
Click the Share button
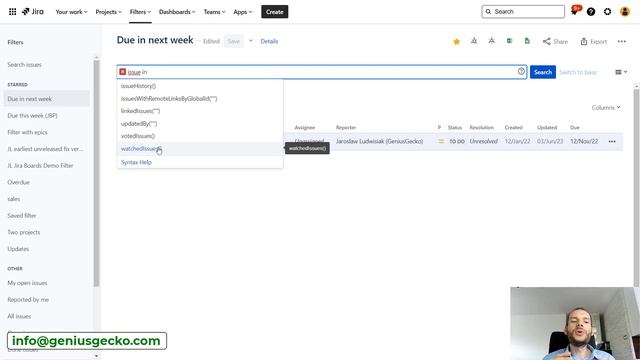pos(555,41)
